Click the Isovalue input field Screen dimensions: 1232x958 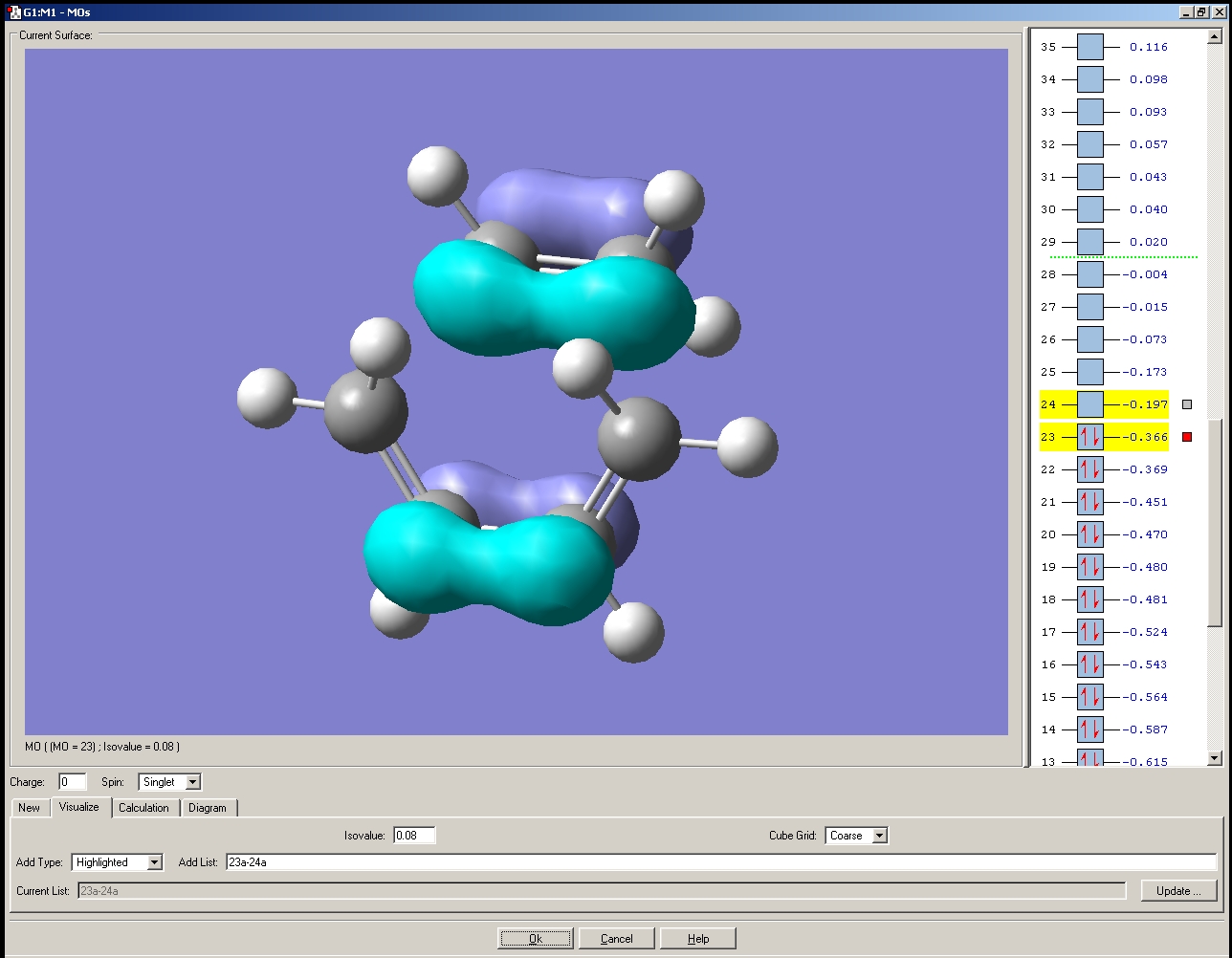coord(413,836)
